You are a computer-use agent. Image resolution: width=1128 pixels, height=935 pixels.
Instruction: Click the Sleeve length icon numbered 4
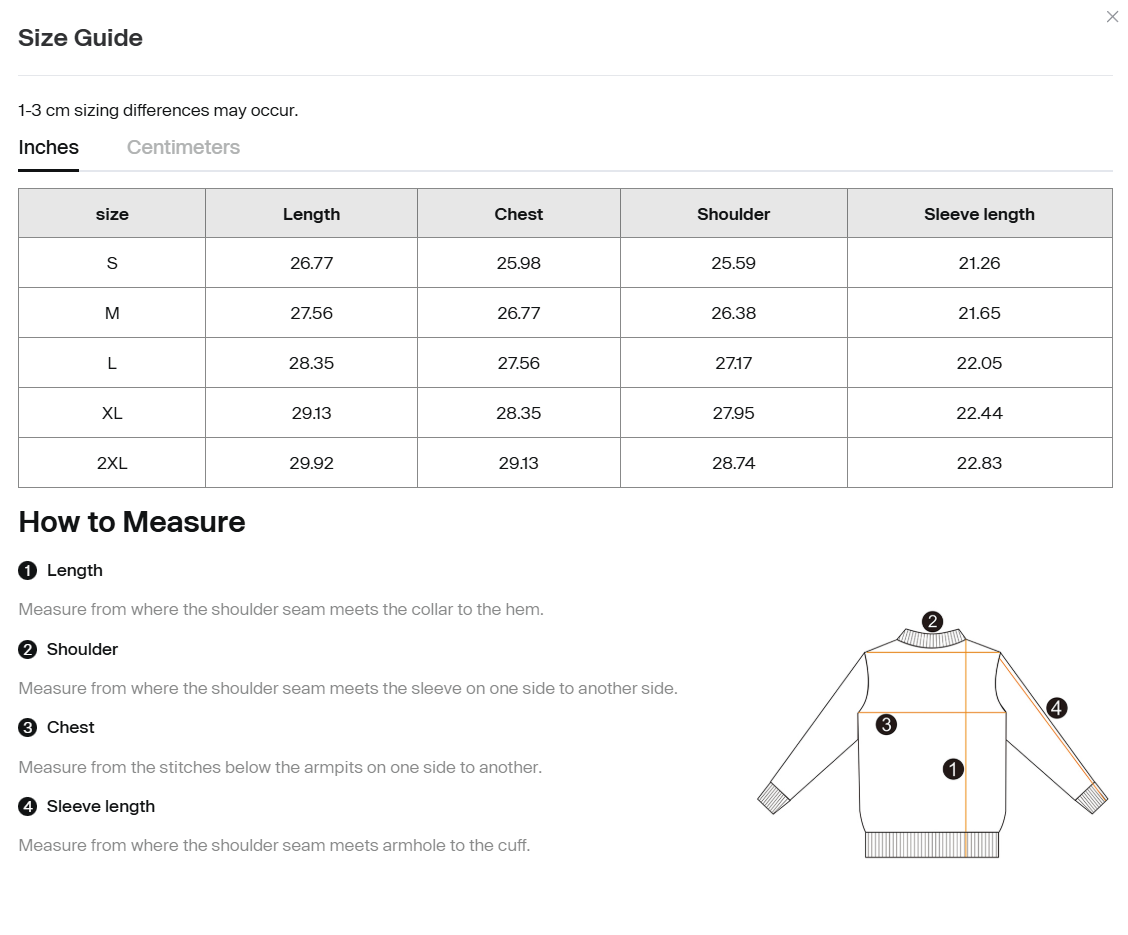27,806
